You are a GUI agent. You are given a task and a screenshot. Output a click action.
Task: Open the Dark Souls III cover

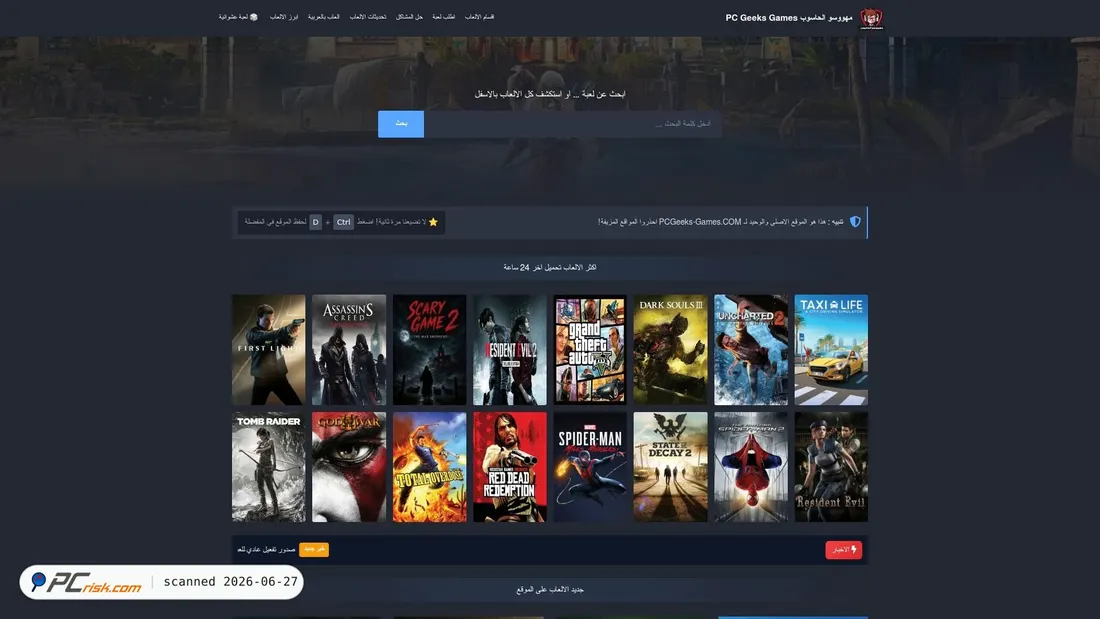click(670, 350)
